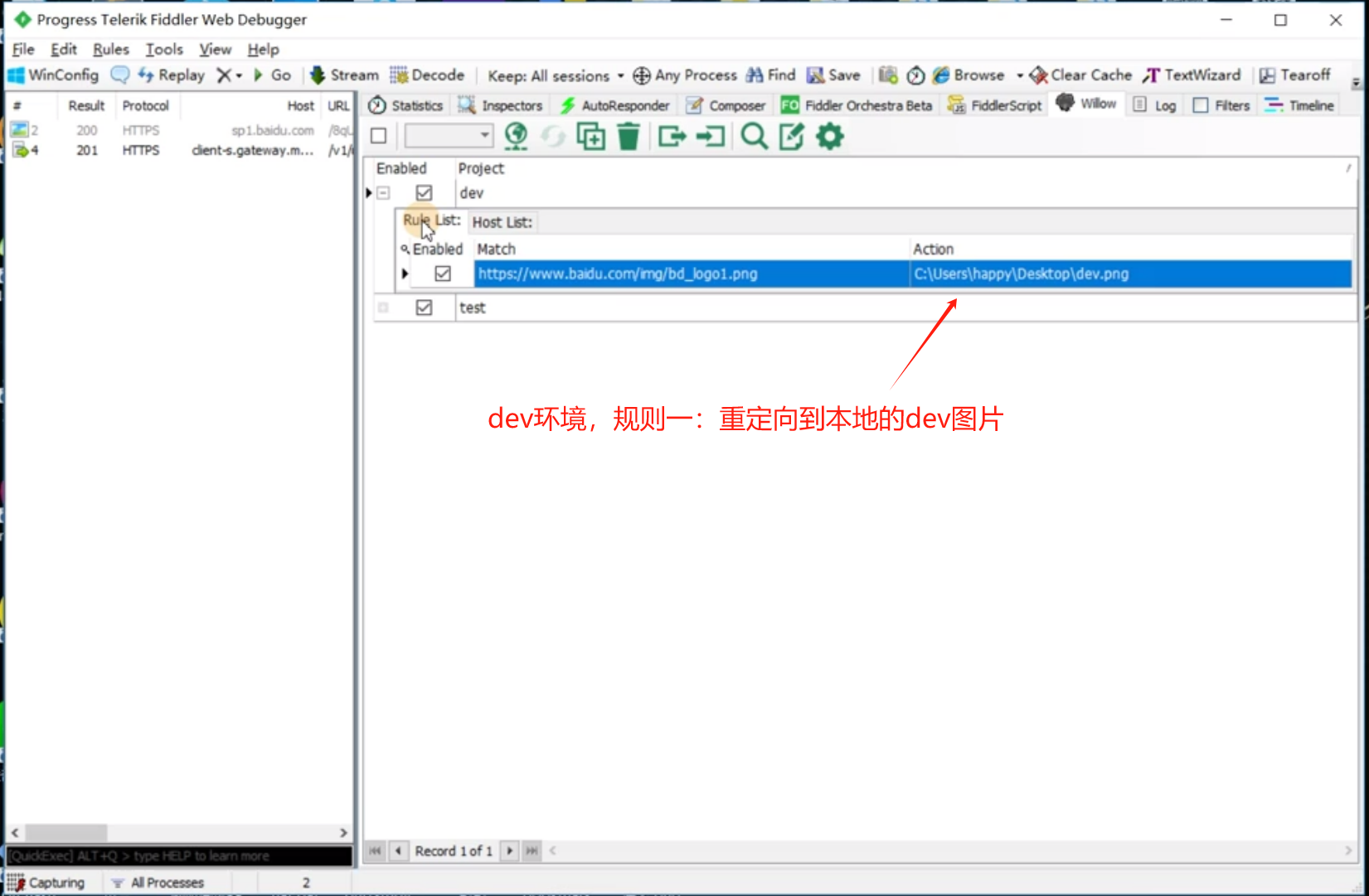Toggle Decode option in toolbar
Screen dimensions: 1369x896
427,75
